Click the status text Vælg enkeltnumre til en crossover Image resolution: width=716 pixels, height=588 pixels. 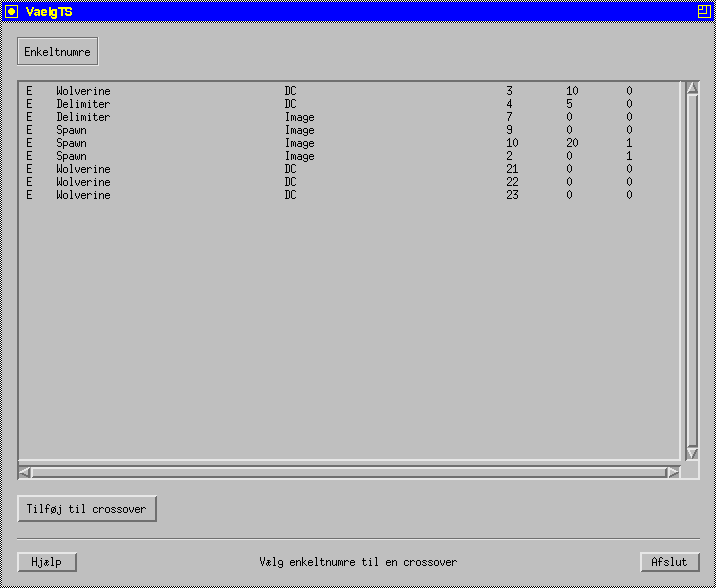(x=358, y=562)
